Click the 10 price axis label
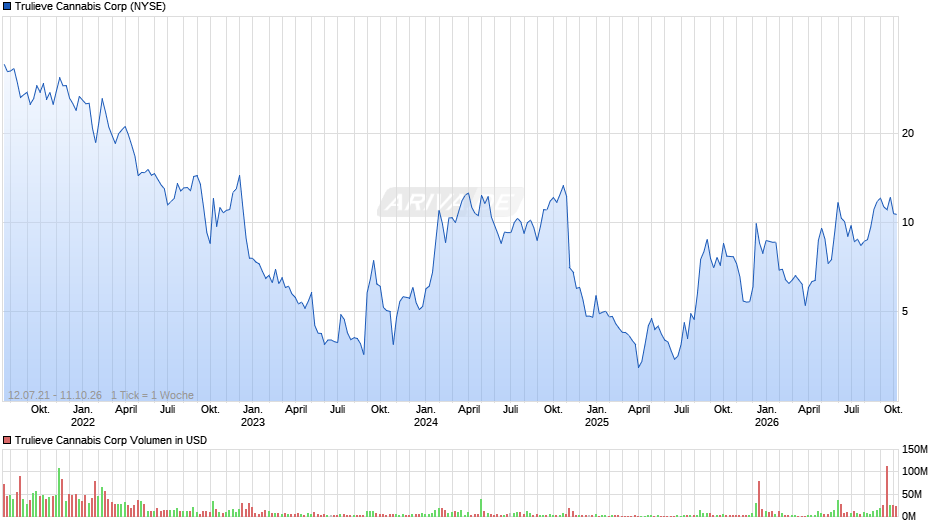The height and width of the screenshot is (526, 940). coord(908,223)
